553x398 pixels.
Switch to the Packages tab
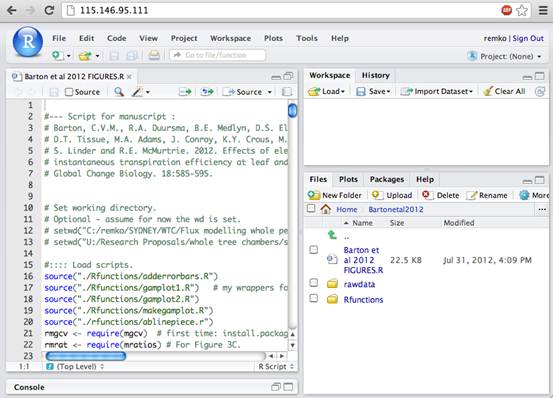tap(387, 179)
